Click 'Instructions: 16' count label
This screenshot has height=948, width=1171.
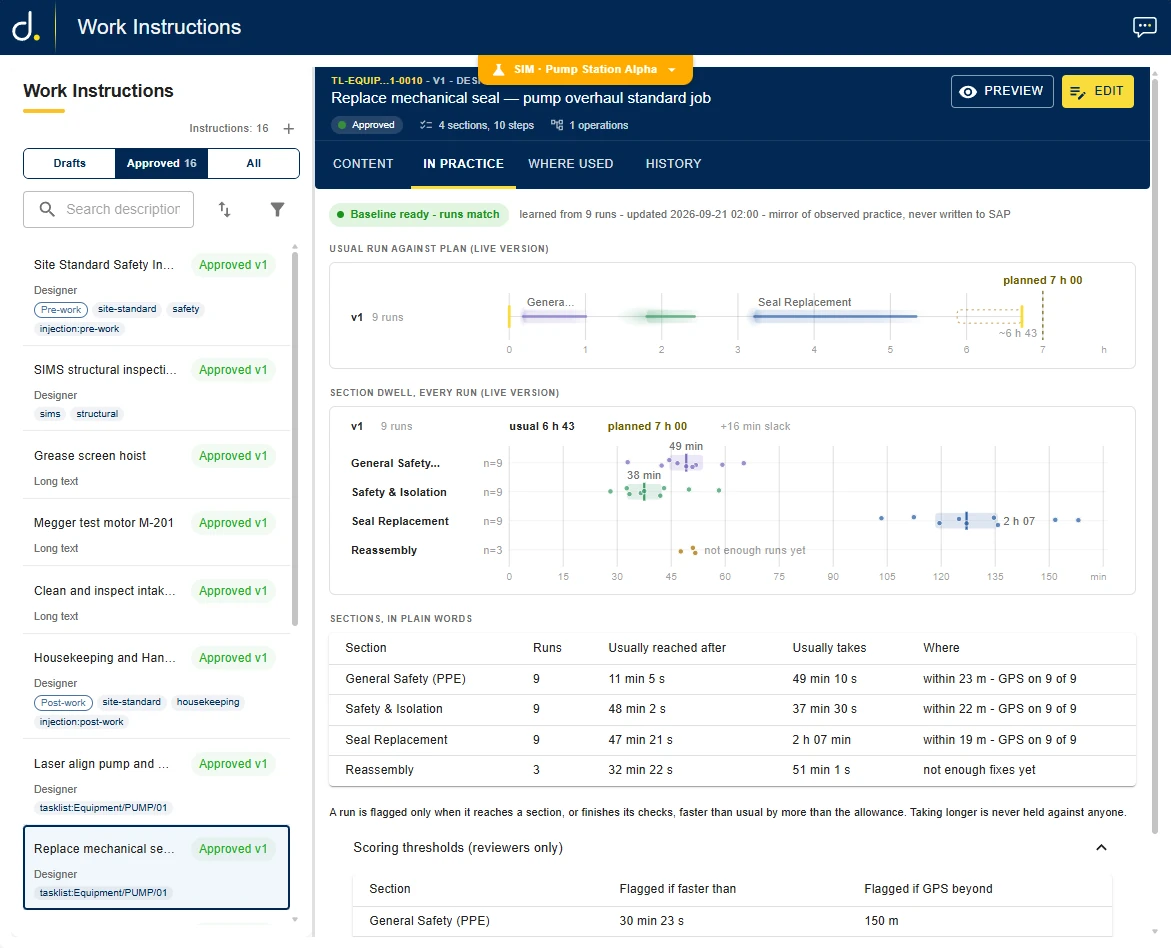point(229,128)
